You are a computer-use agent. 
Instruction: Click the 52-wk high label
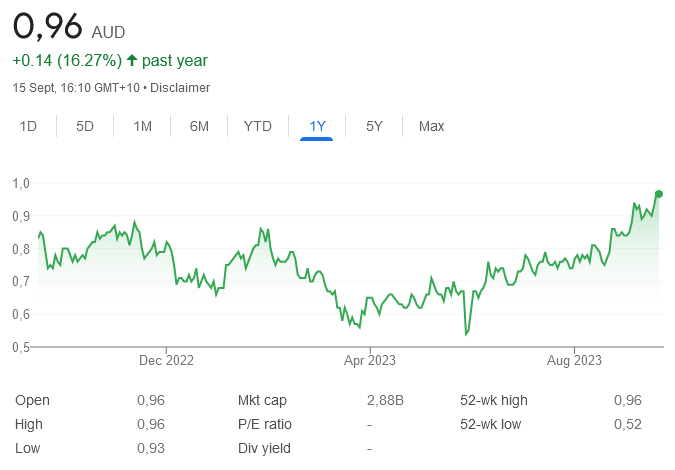click(x=494, y=400)
